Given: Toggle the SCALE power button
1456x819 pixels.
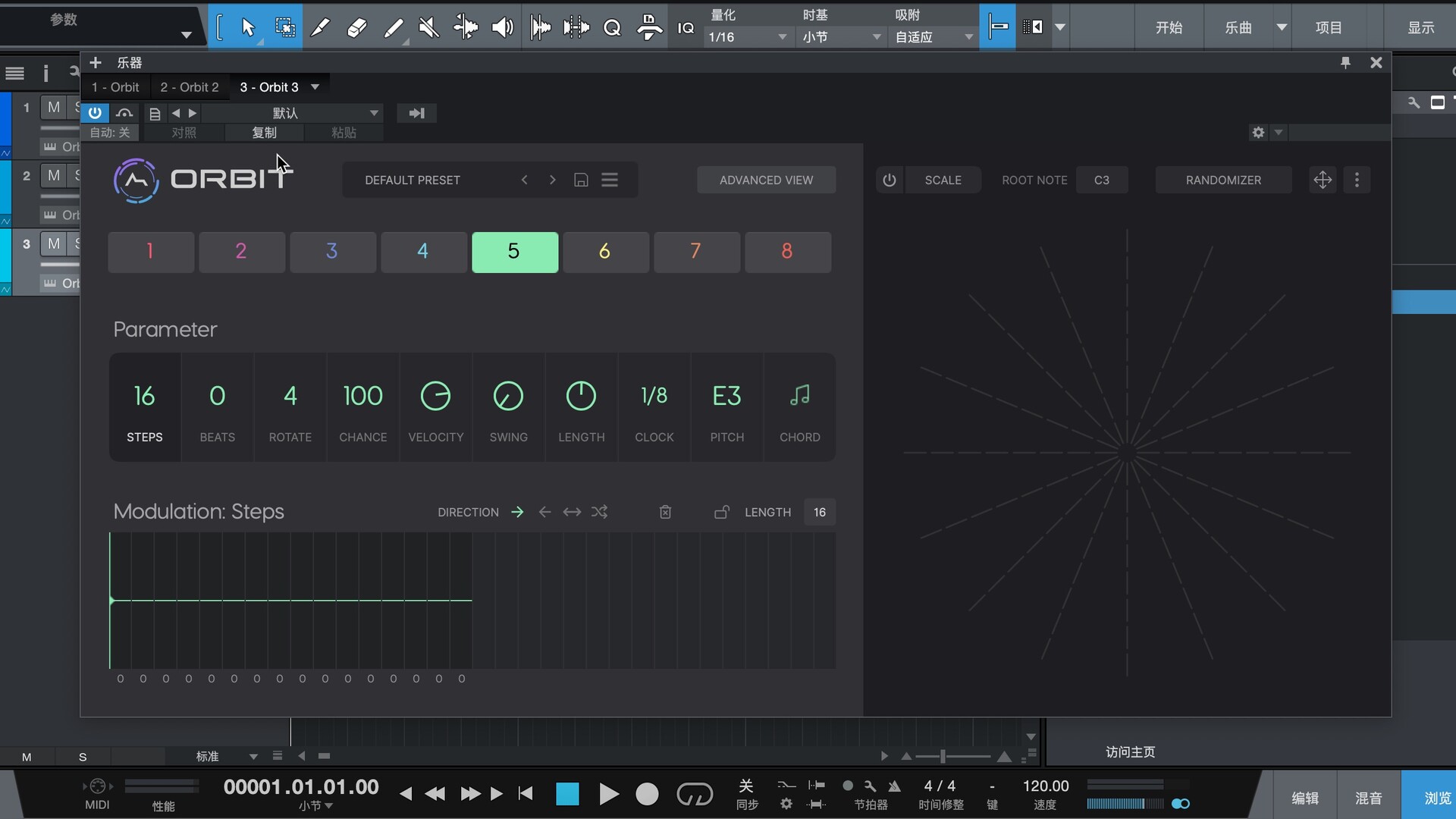Looking at the screenshot, I should 890,180.
